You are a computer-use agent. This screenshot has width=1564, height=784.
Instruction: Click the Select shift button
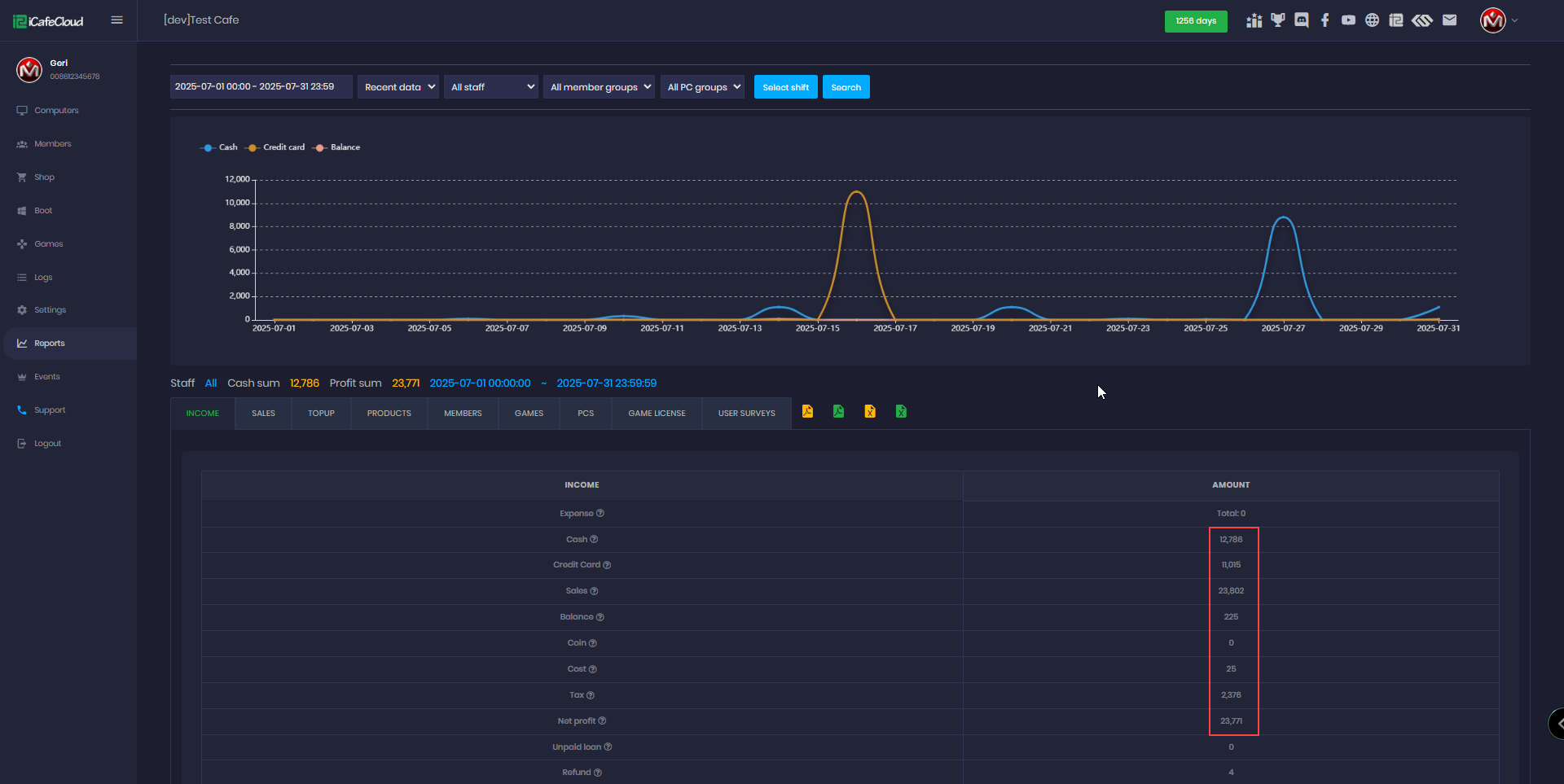click(x=785, y=87)
